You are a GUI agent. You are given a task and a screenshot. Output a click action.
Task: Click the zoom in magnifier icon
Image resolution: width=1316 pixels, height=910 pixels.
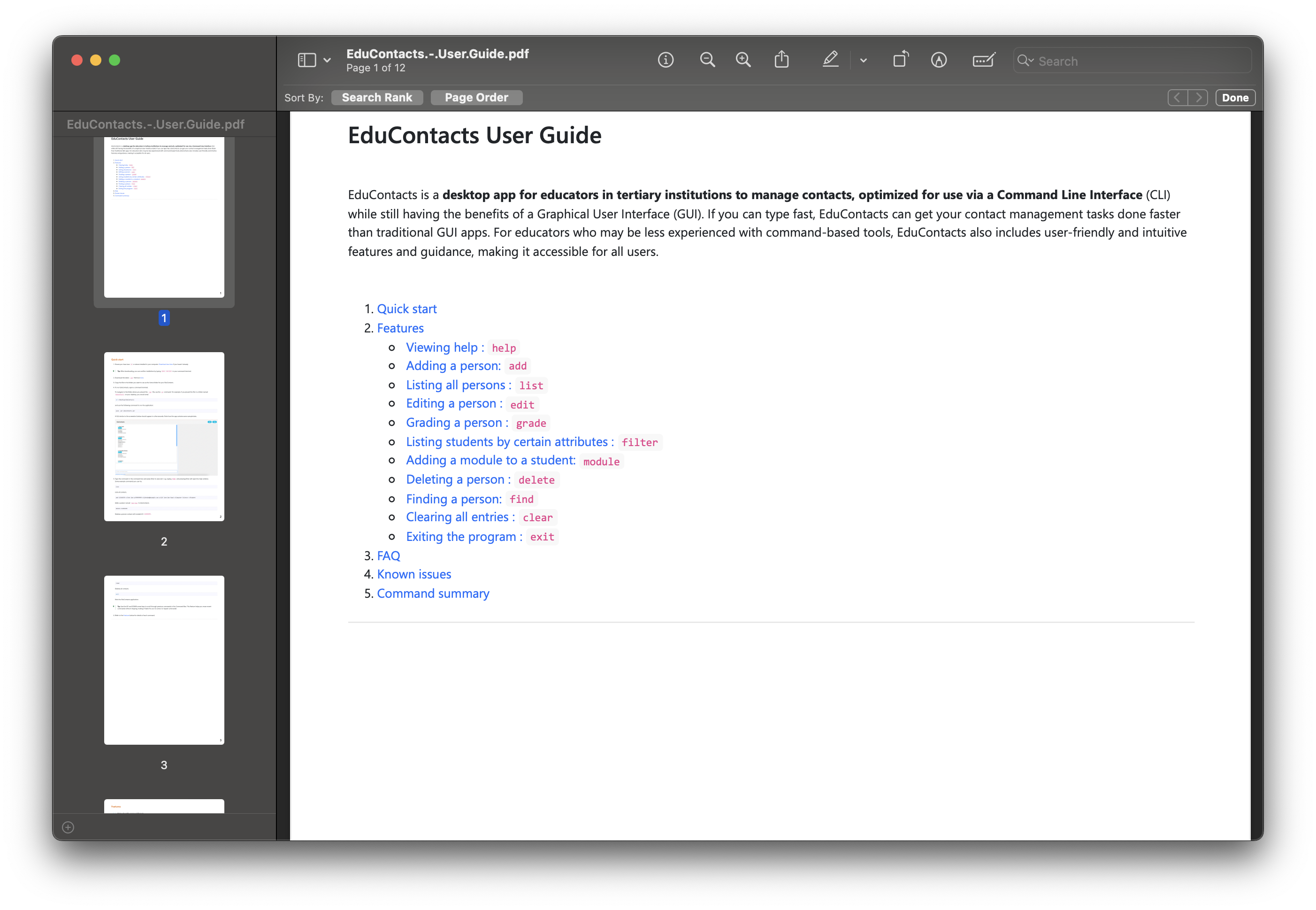[x=744, y=61]
